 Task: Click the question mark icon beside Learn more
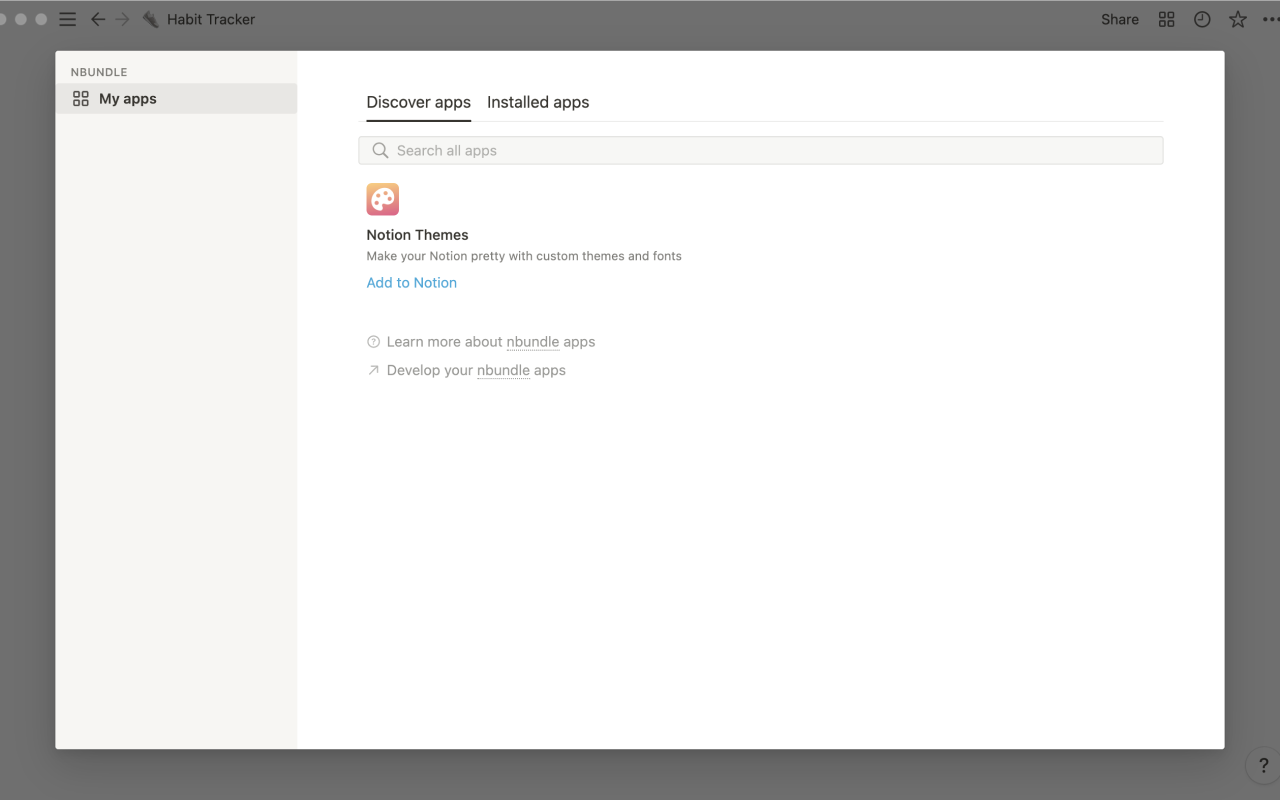tap(374, 342)
